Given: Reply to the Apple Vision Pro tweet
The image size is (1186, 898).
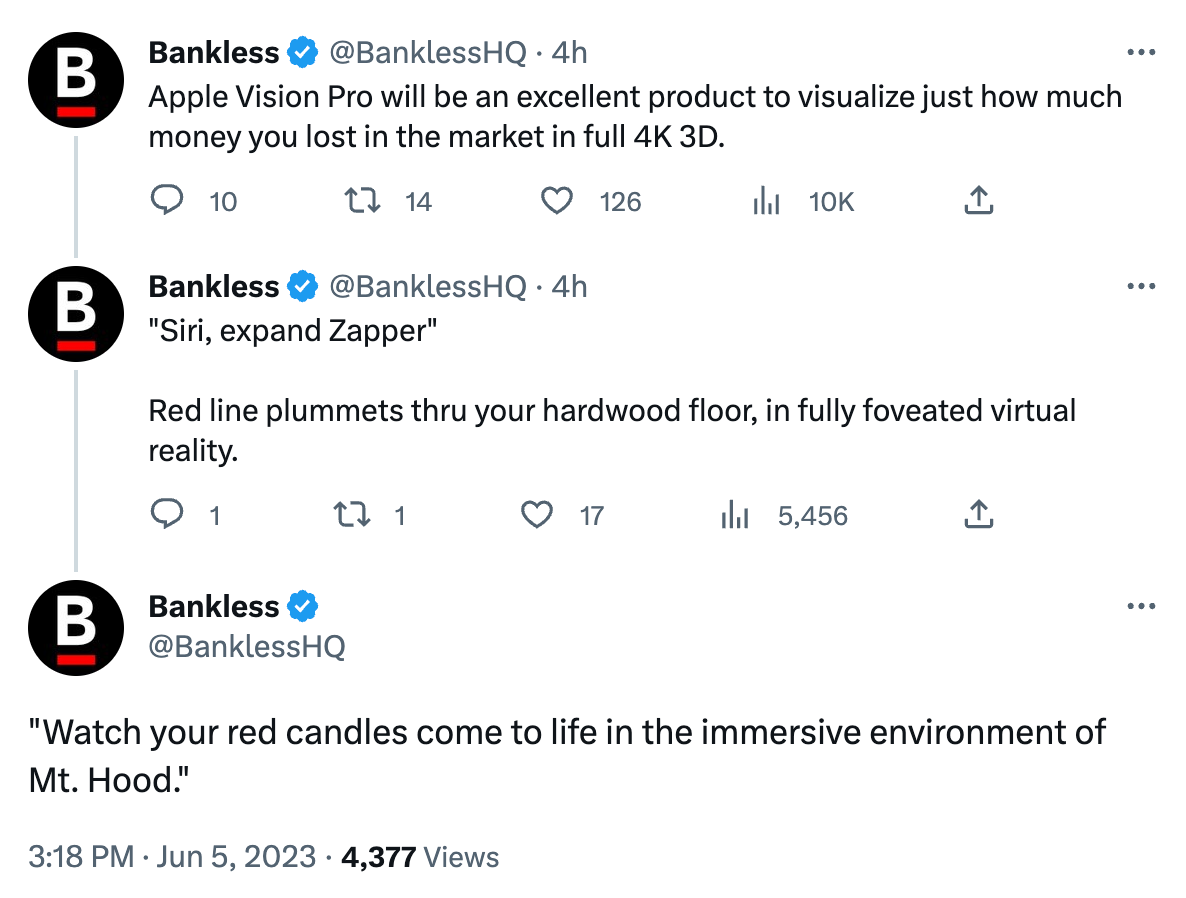Looking at the screenshot, I should tap(167, 202).
